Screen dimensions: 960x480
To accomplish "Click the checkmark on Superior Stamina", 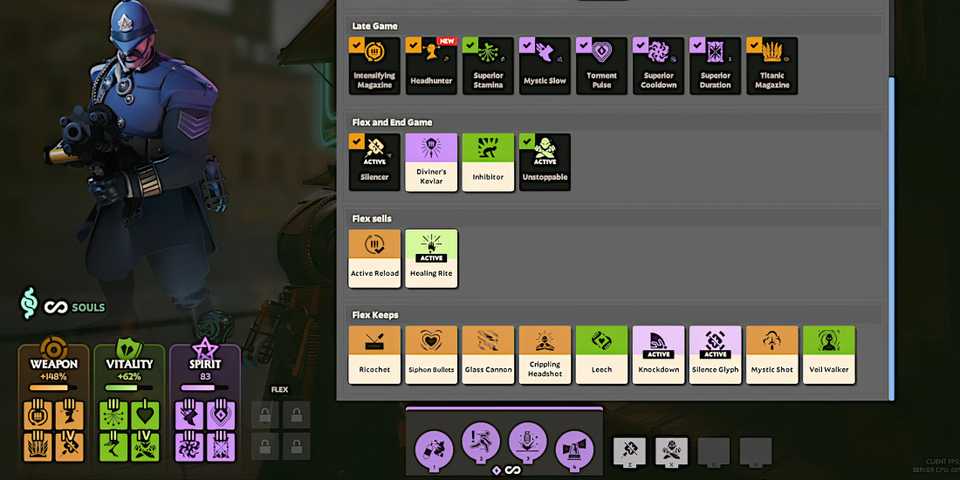I will pos(470,44).
